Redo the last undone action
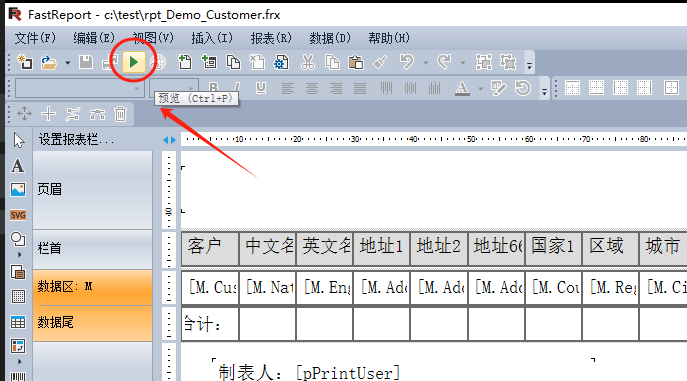The width and height of the screenshot is (687, 381). (x=444, y=63)
